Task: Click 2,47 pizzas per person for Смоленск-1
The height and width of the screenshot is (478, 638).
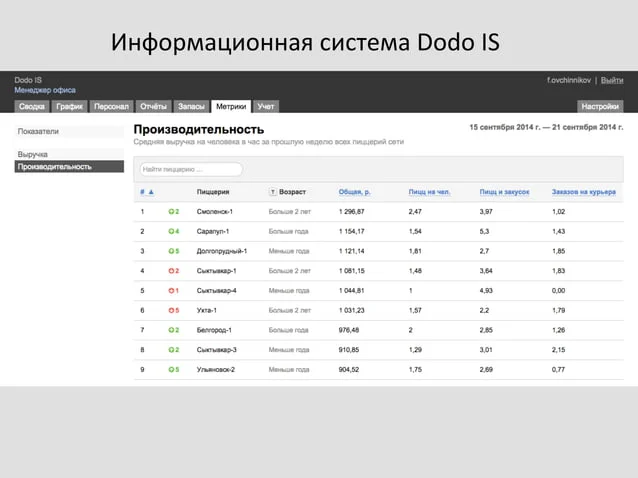Action: [415, 212]
